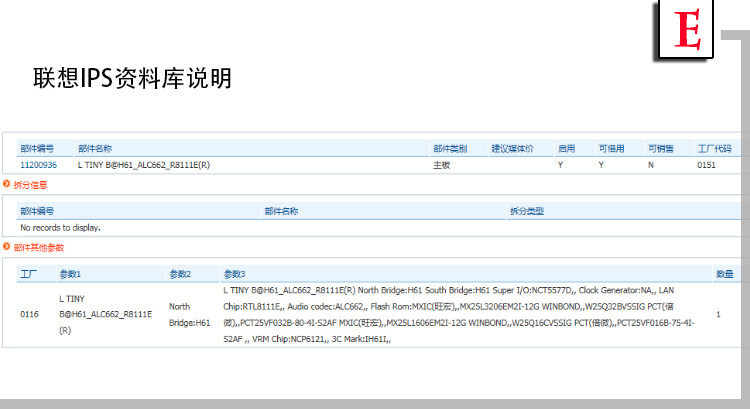The height and width of the screenshot is (409, 750).
Task: Click the 可销售 column header
Action: tap(661, 149)
